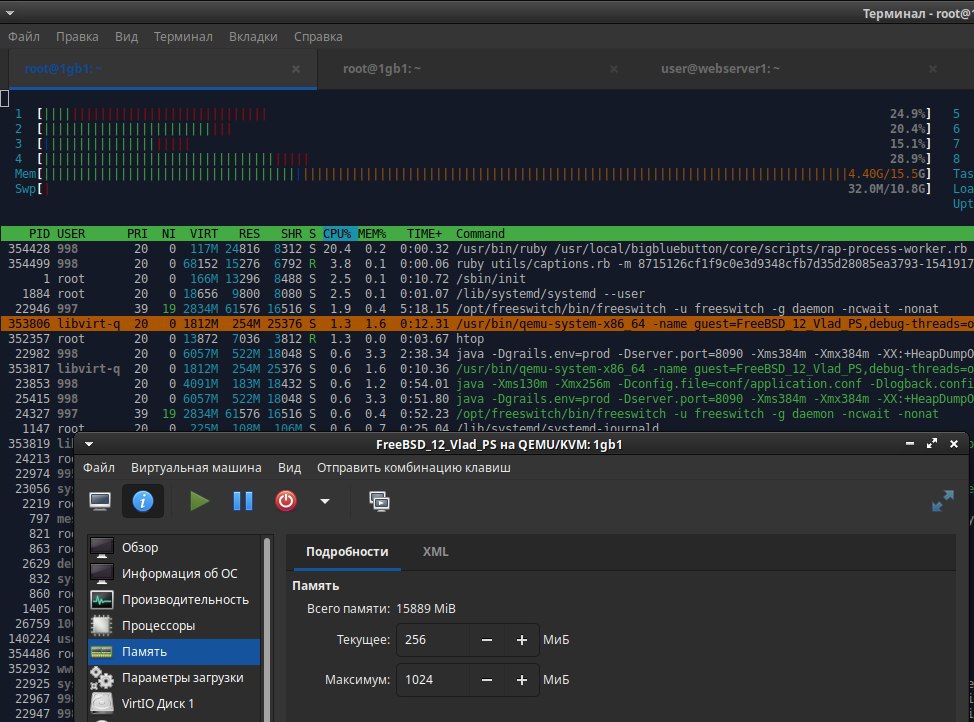Viewport: 974px width, 722px height.
Task: Select VirtIO Диск 1 item
Action: coord(174,704)
